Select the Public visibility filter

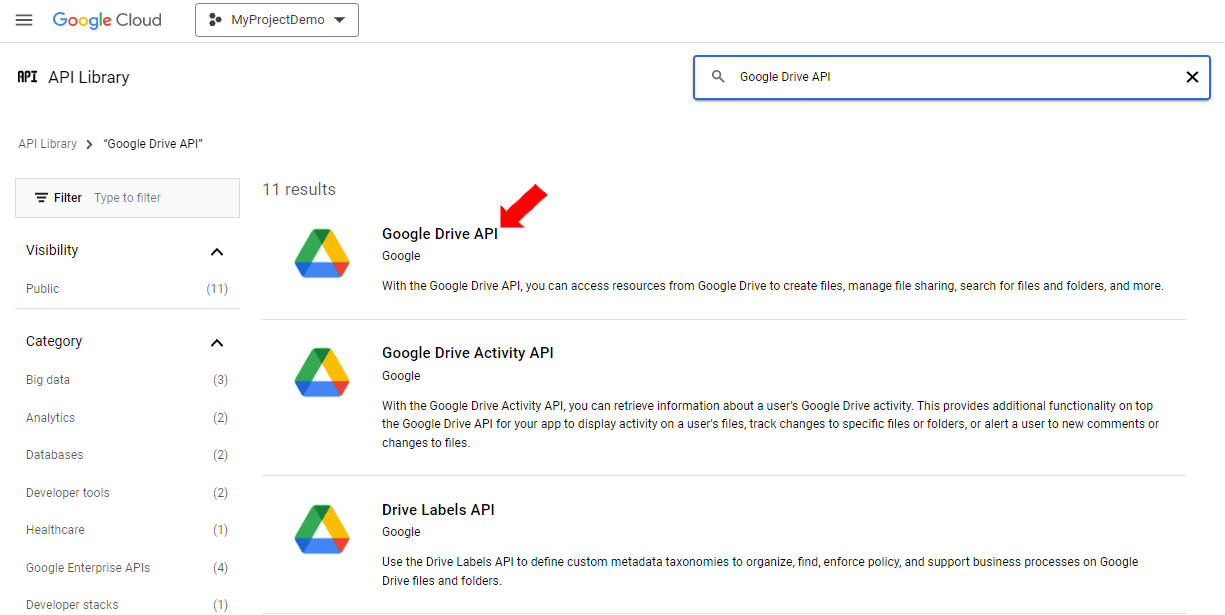pos(43,289)
